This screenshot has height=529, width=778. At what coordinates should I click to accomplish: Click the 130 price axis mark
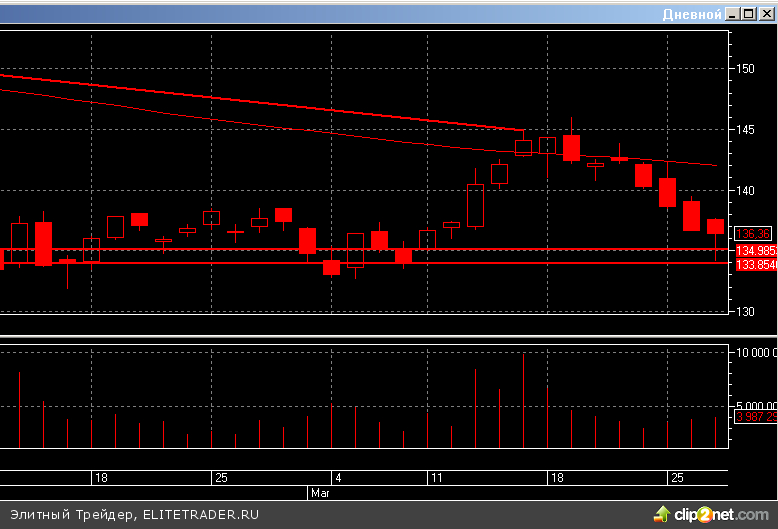tap(745, 311)
